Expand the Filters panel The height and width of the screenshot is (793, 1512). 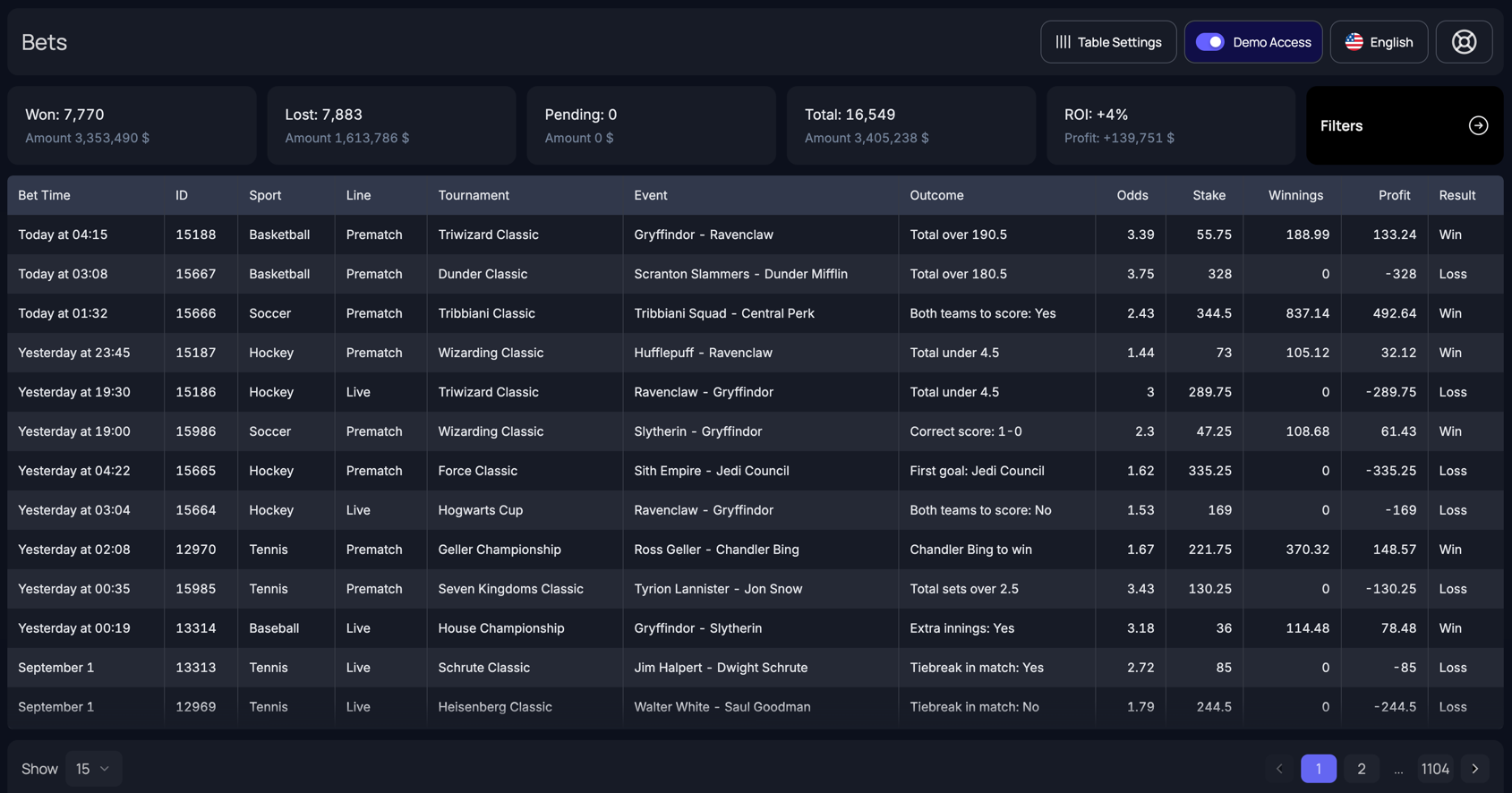1404,126
